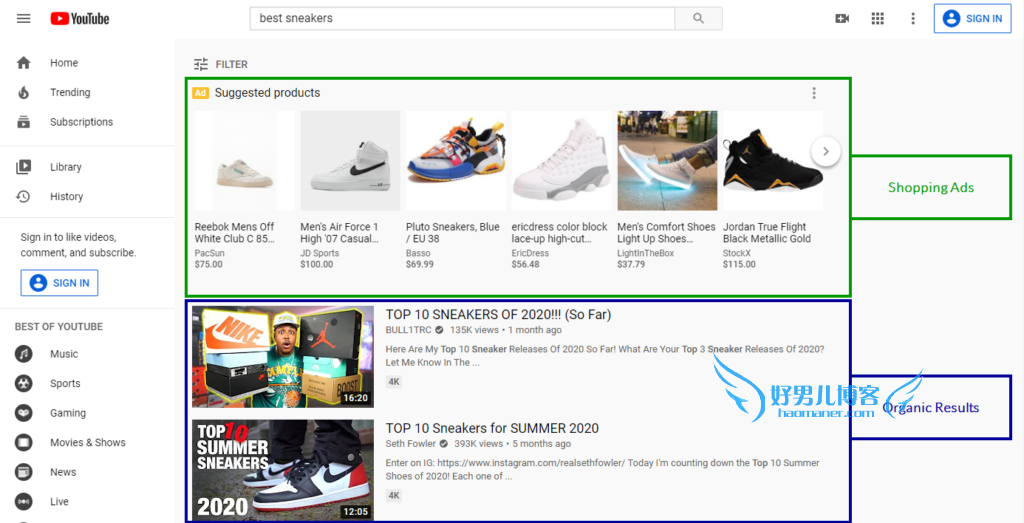
Task: Select Live under Best of YouTube
Action: pyautogui.click(x=59, y=501)
